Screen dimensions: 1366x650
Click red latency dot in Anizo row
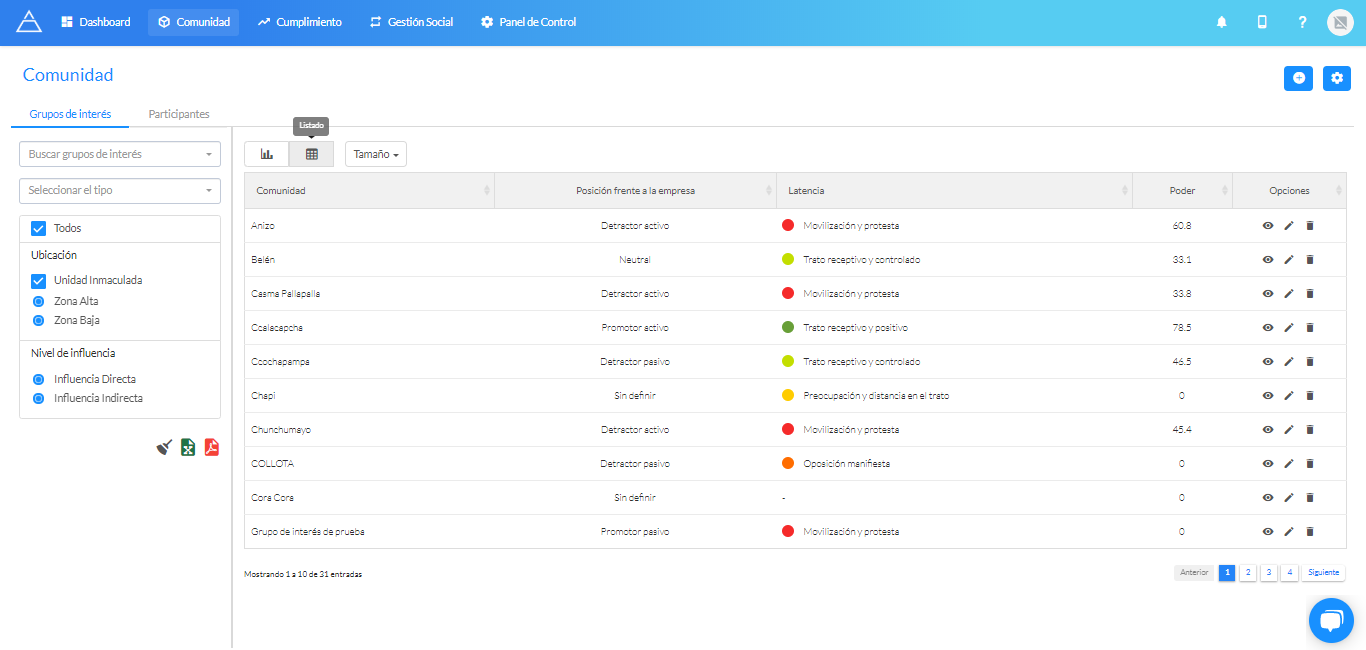(x=788, y=226)
